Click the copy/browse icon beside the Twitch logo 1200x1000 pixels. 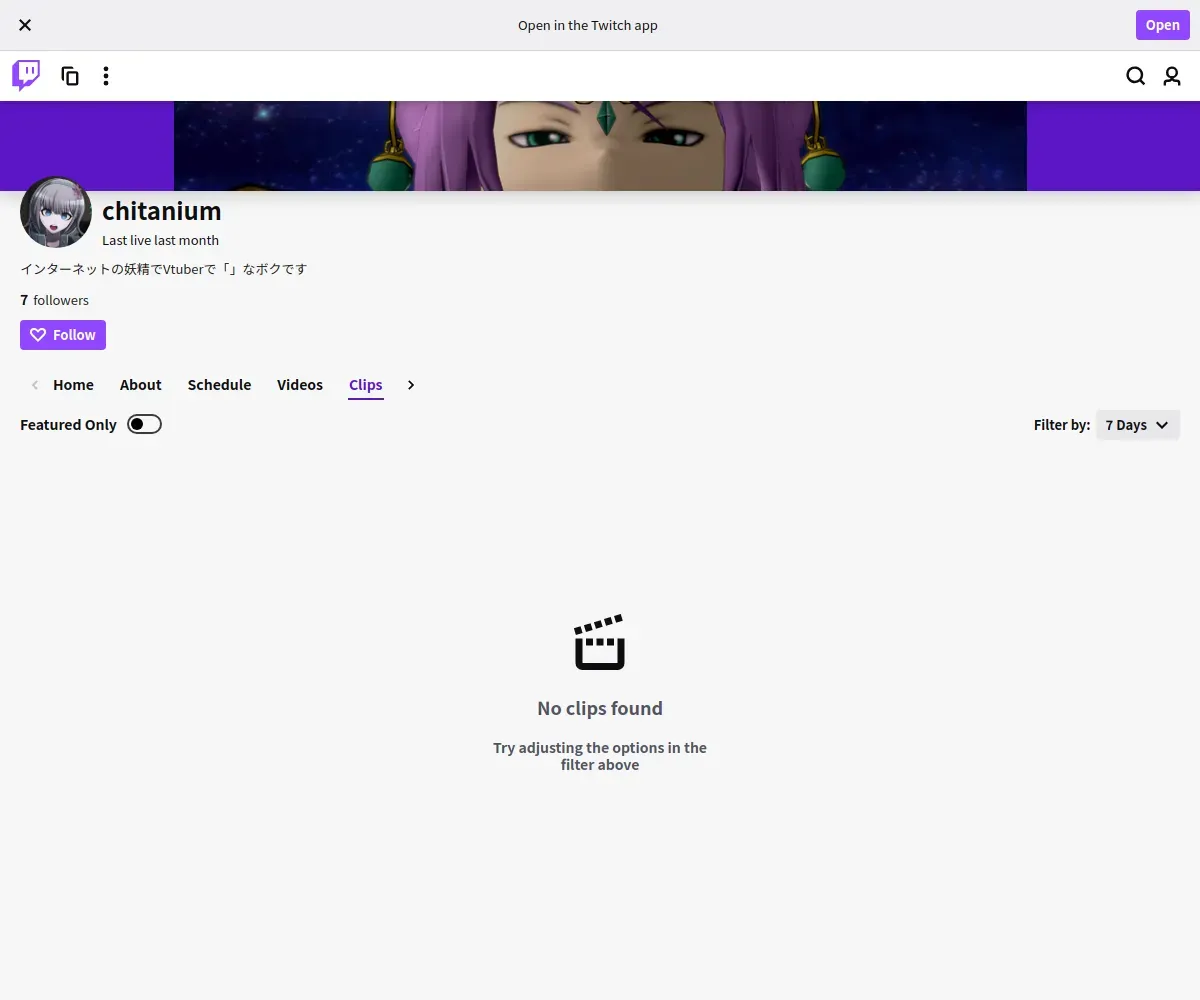[70, 76]
